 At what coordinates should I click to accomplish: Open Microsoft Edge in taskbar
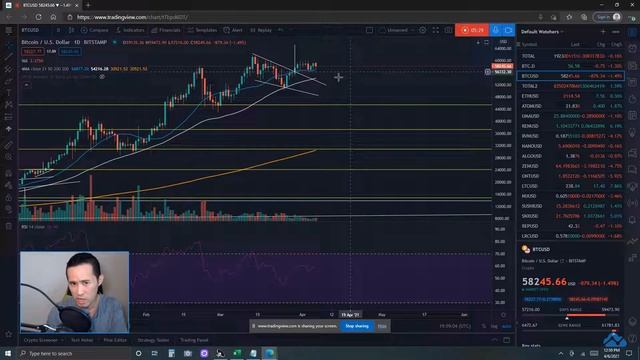(269, 353)
